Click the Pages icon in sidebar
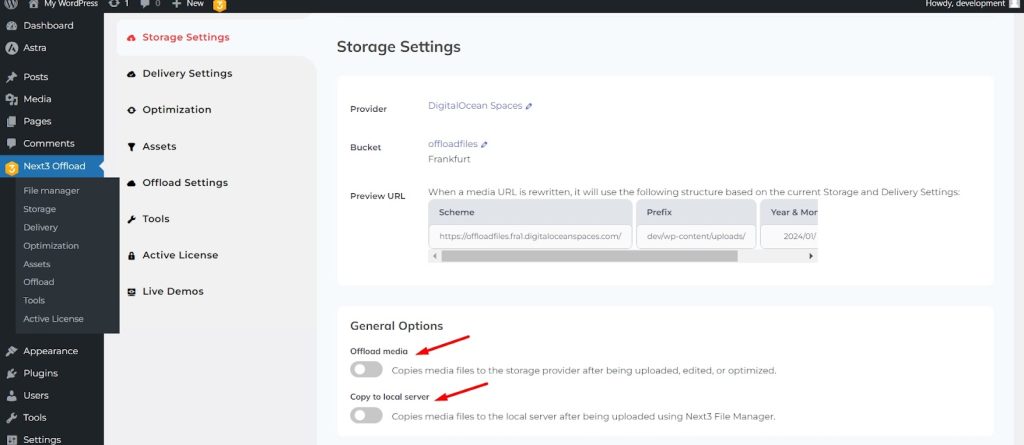The height and width of the screenshot is (445, 1024). 11,122
